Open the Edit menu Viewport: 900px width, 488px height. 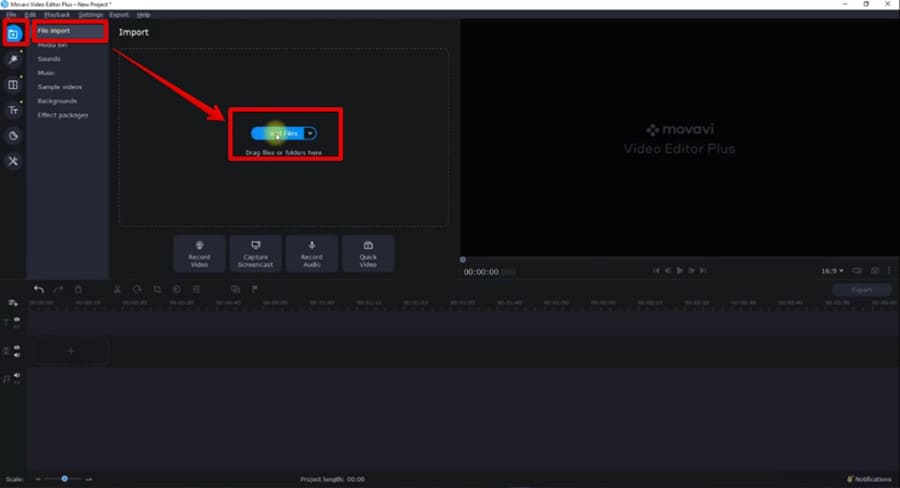pos(30,14)
